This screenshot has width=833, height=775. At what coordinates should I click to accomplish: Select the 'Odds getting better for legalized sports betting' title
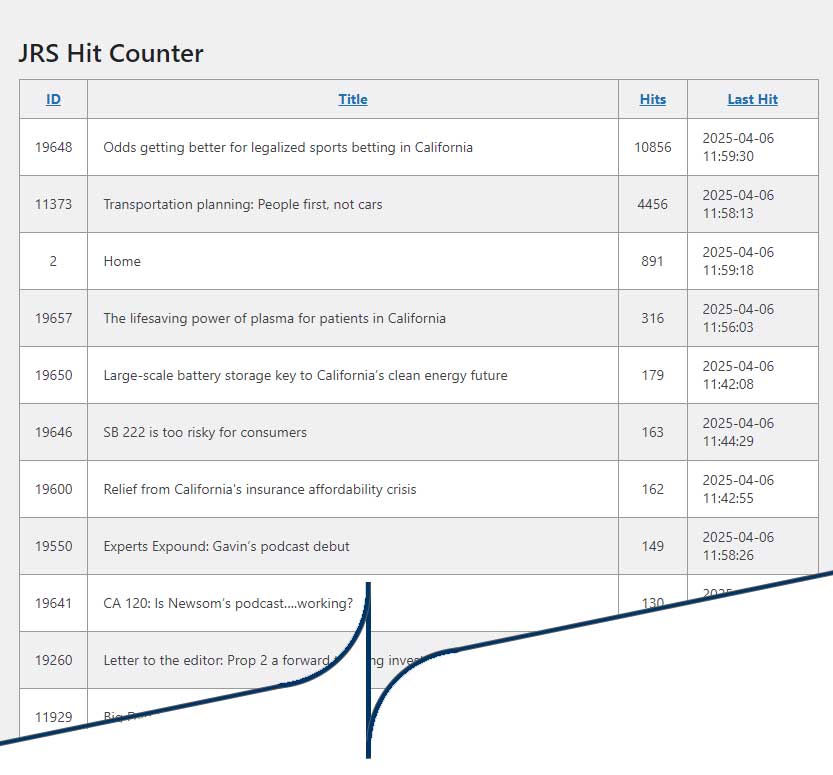288,147
